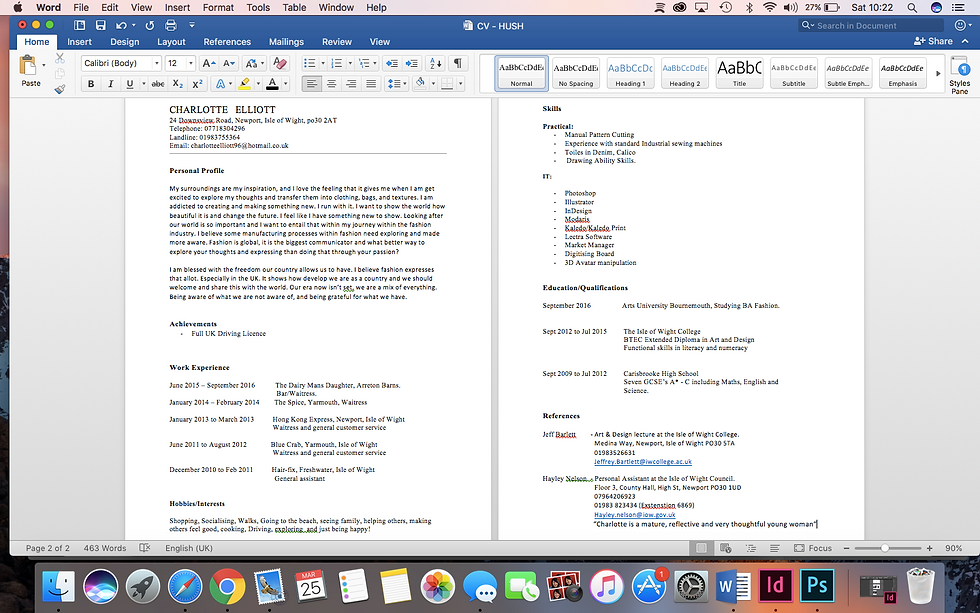
Task: Open the highlight color dropdown arrow
Action: click(258, 84)
